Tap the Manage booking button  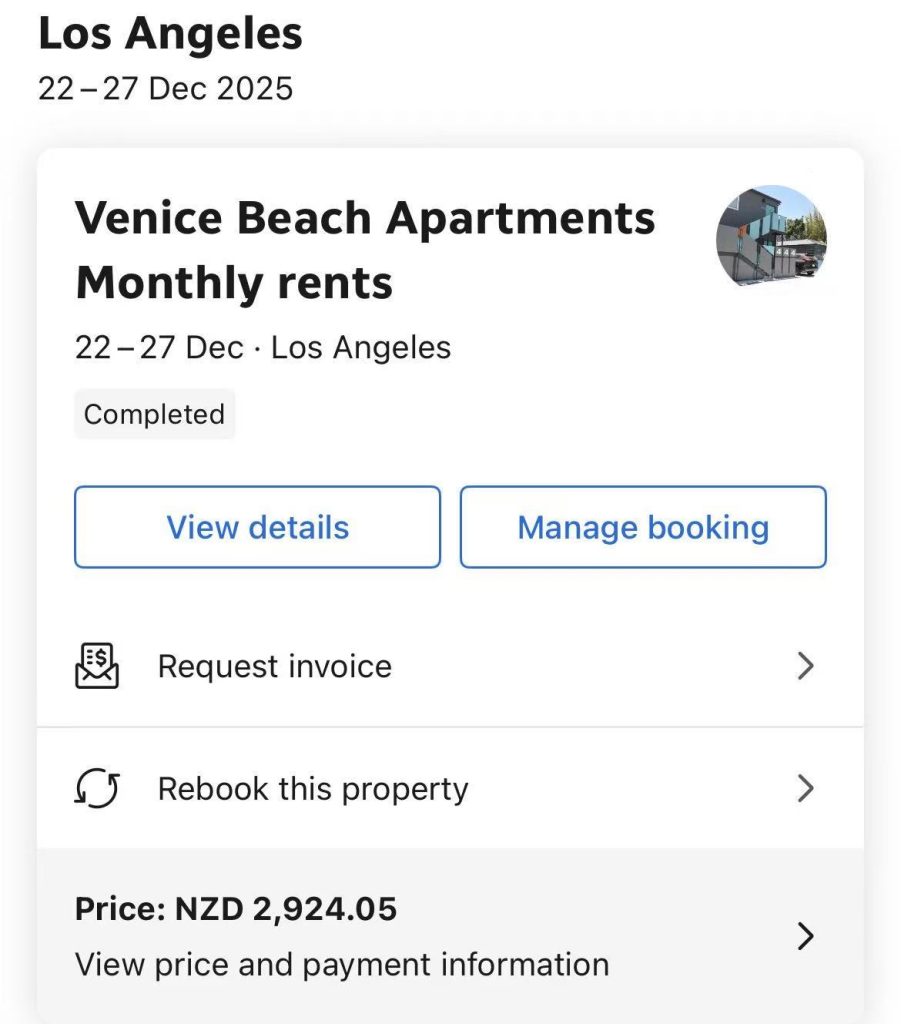(643, 527)
